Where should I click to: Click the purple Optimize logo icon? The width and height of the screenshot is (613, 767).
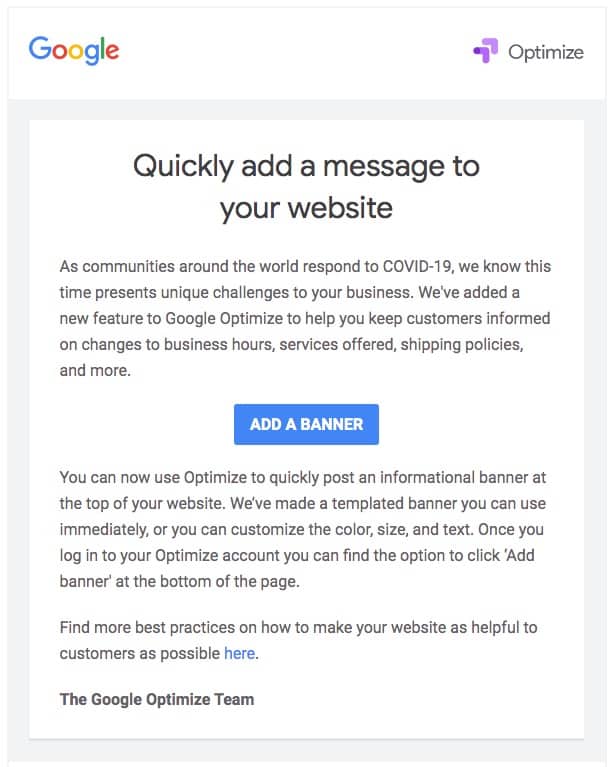[485, 51]
